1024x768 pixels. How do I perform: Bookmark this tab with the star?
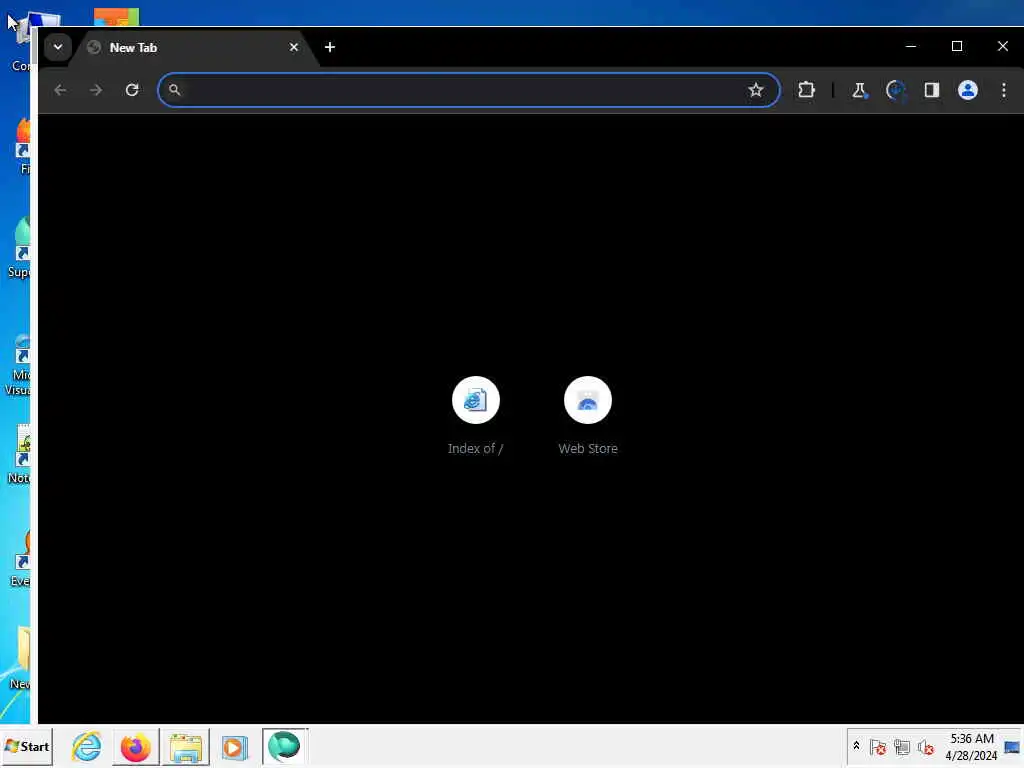(756, 90)
